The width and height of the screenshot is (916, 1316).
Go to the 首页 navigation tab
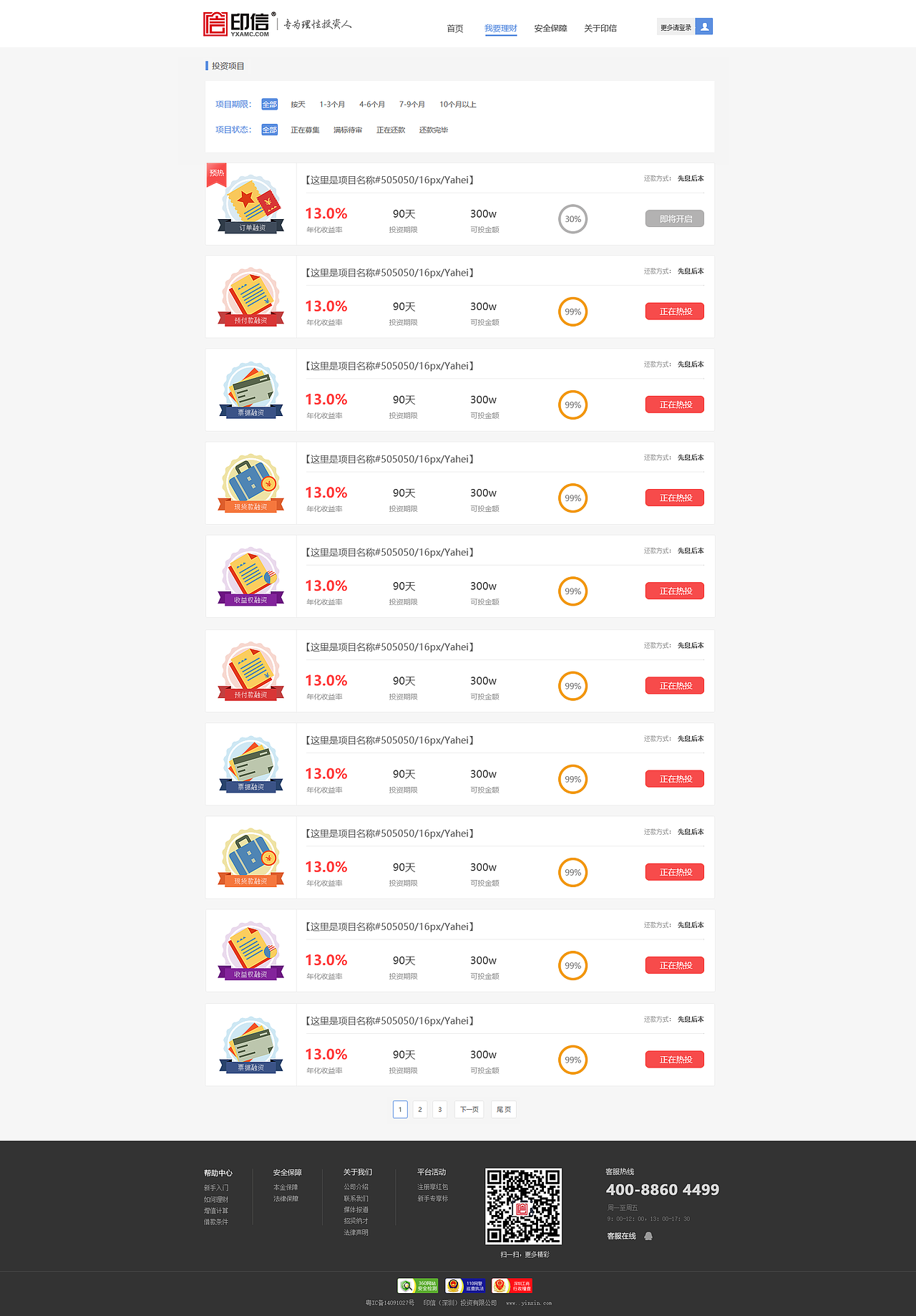coord(455,29)
